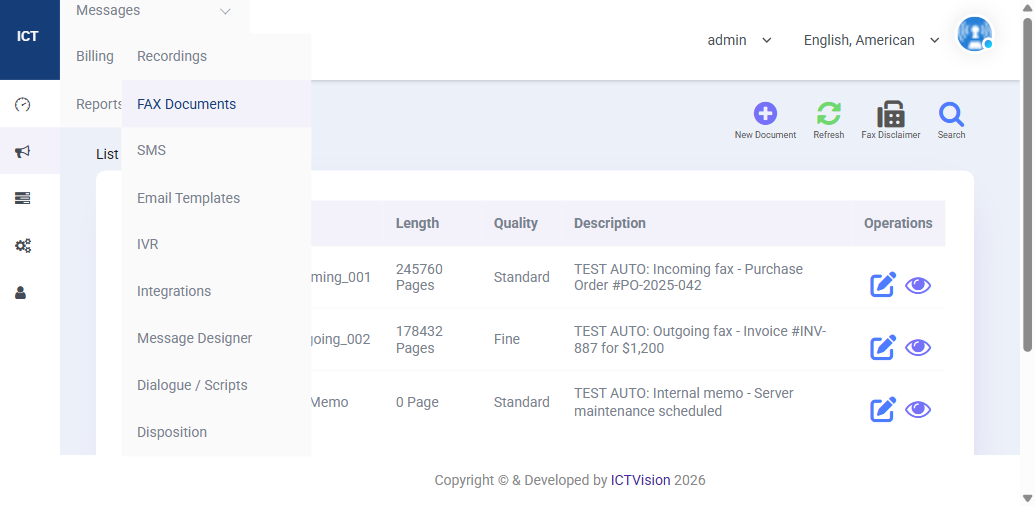Follow the ICTVision footer link

coord(640,480)
